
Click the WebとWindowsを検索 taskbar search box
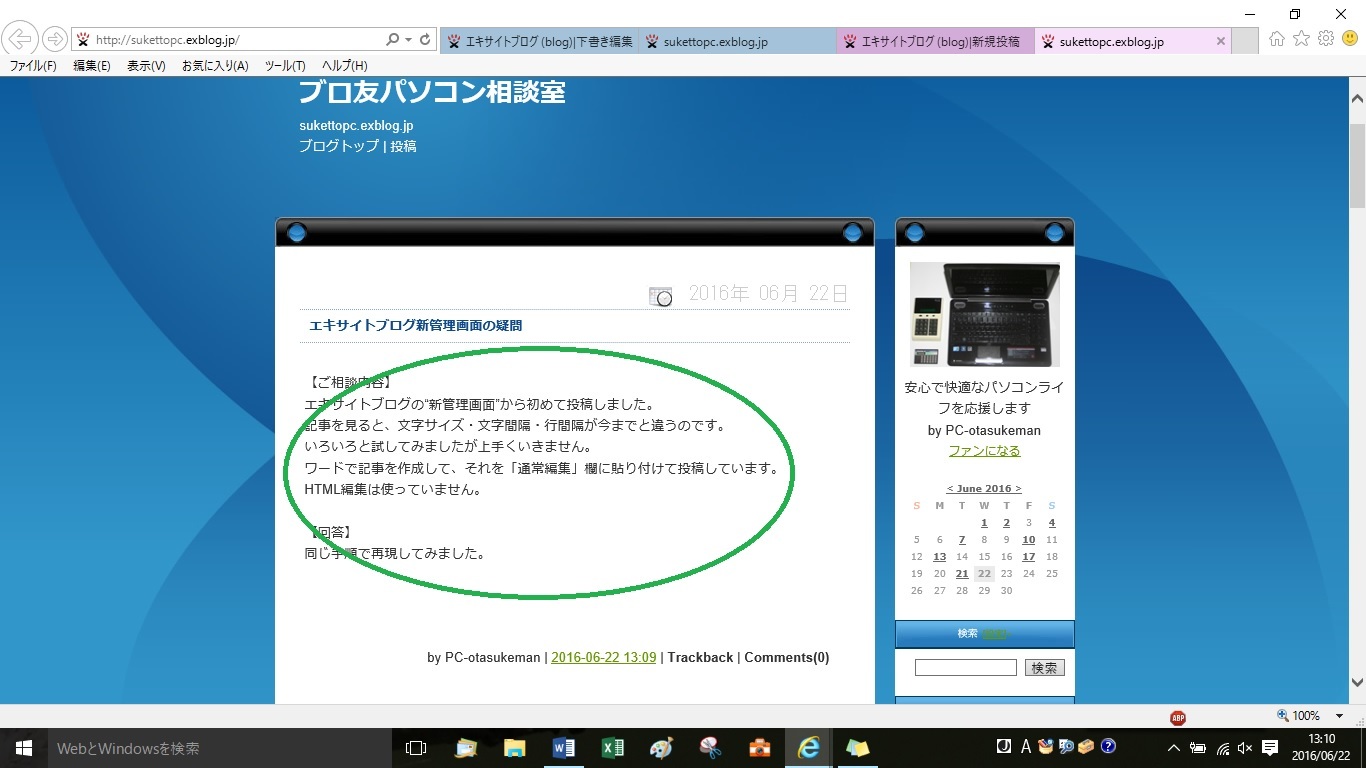tap(219, 748)
